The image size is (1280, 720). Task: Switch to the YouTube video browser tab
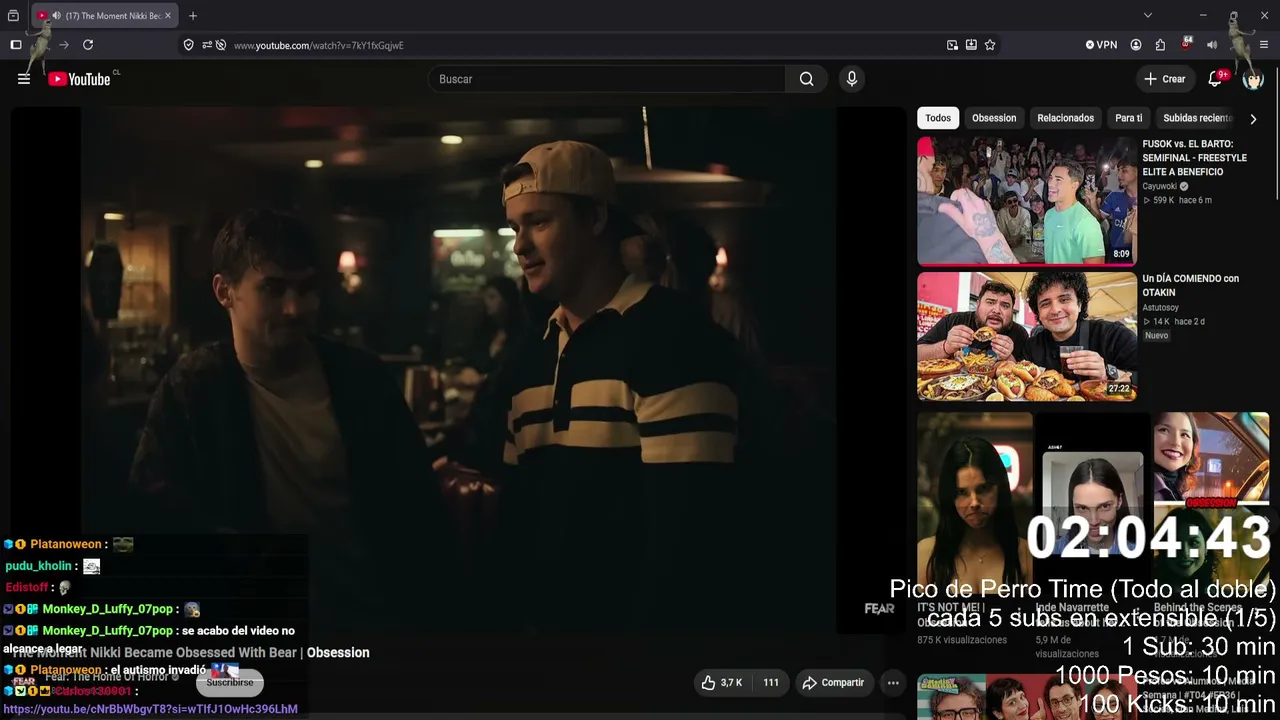click(x=105, y=16)
